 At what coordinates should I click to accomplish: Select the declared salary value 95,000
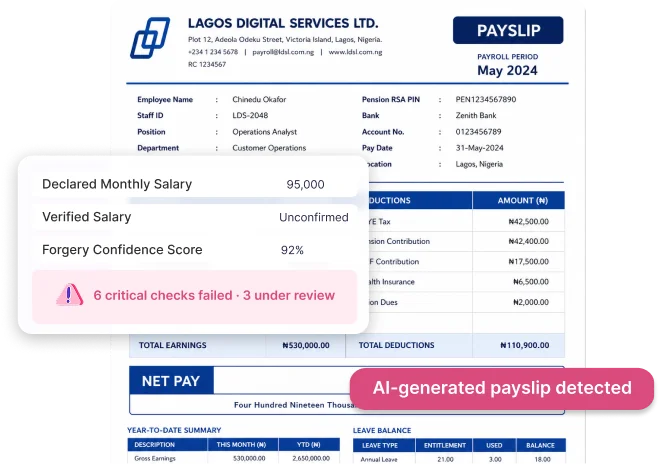click(305, 185)
